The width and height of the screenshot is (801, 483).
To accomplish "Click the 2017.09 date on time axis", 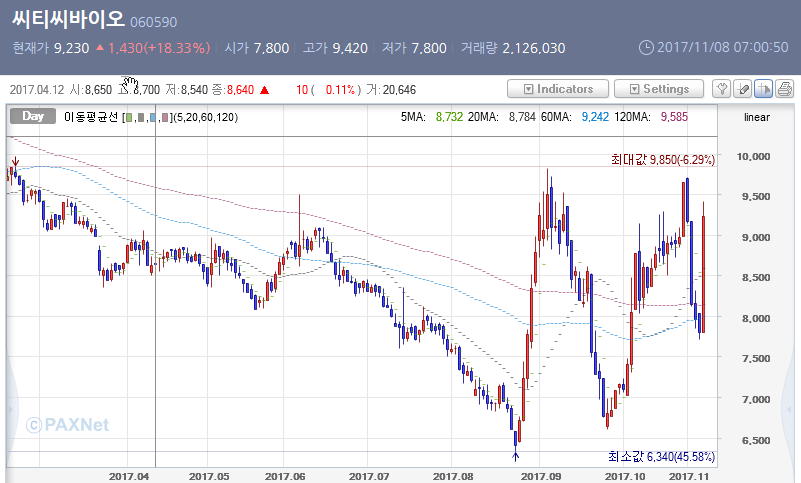I will pos(544,476).
